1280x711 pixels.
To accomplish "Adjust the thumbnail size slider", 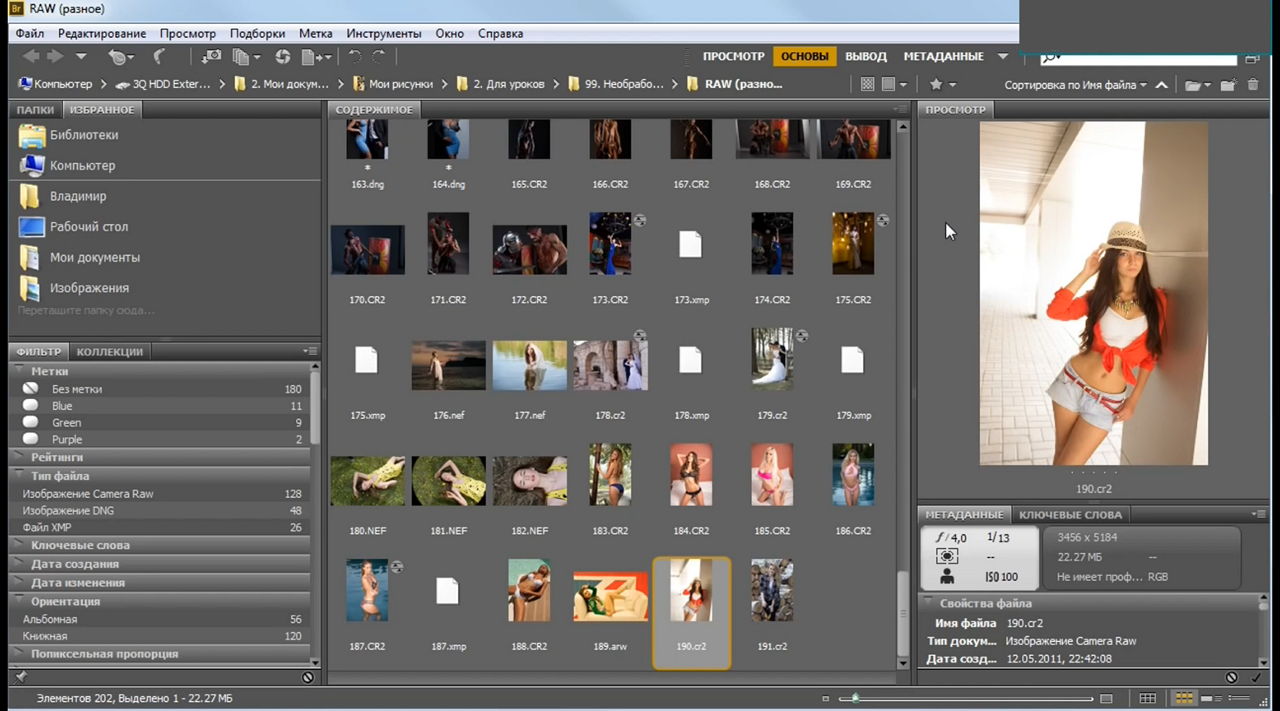I will 855,698.
